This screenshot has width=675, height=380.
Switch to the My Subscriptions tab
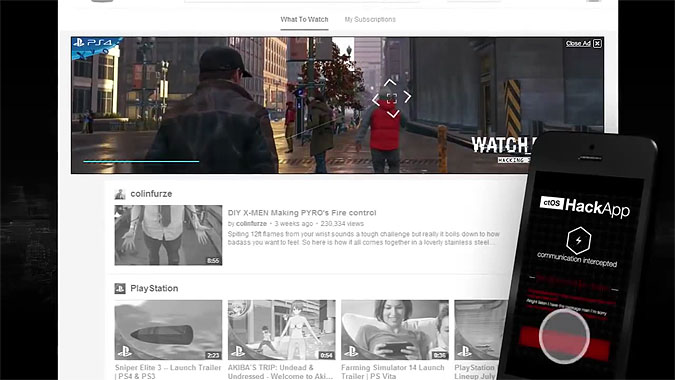tap(370, 19)
